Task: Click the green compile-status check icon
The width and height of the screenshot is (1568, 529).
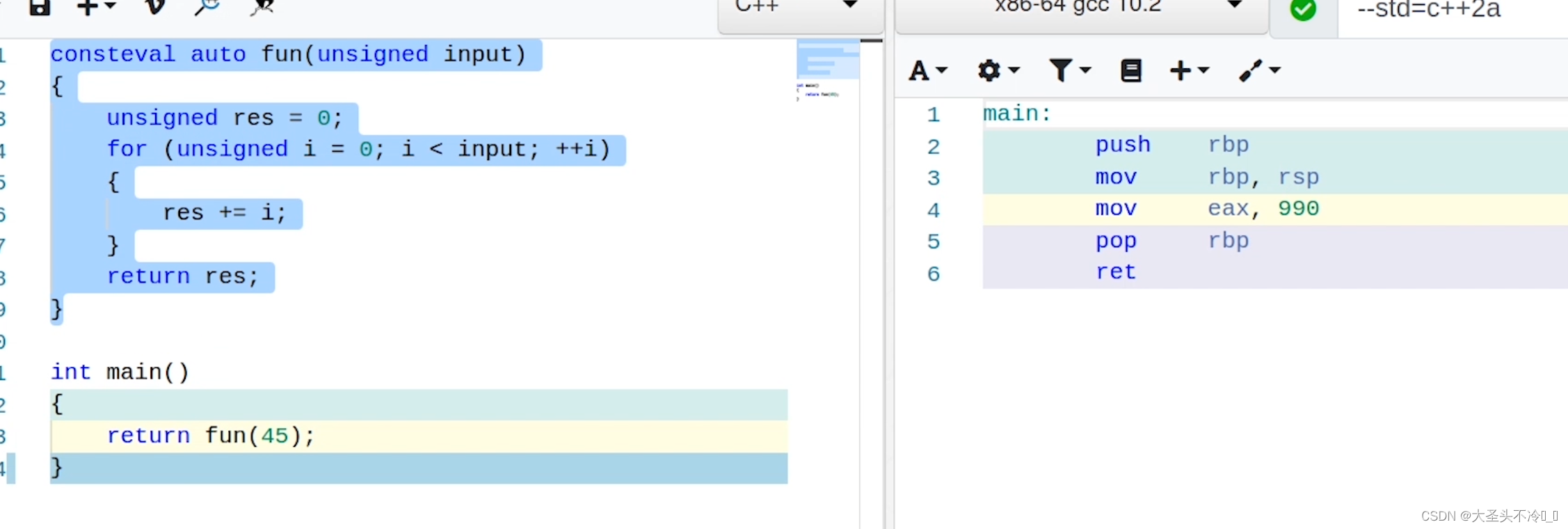Action: [x=1303, y=10]
